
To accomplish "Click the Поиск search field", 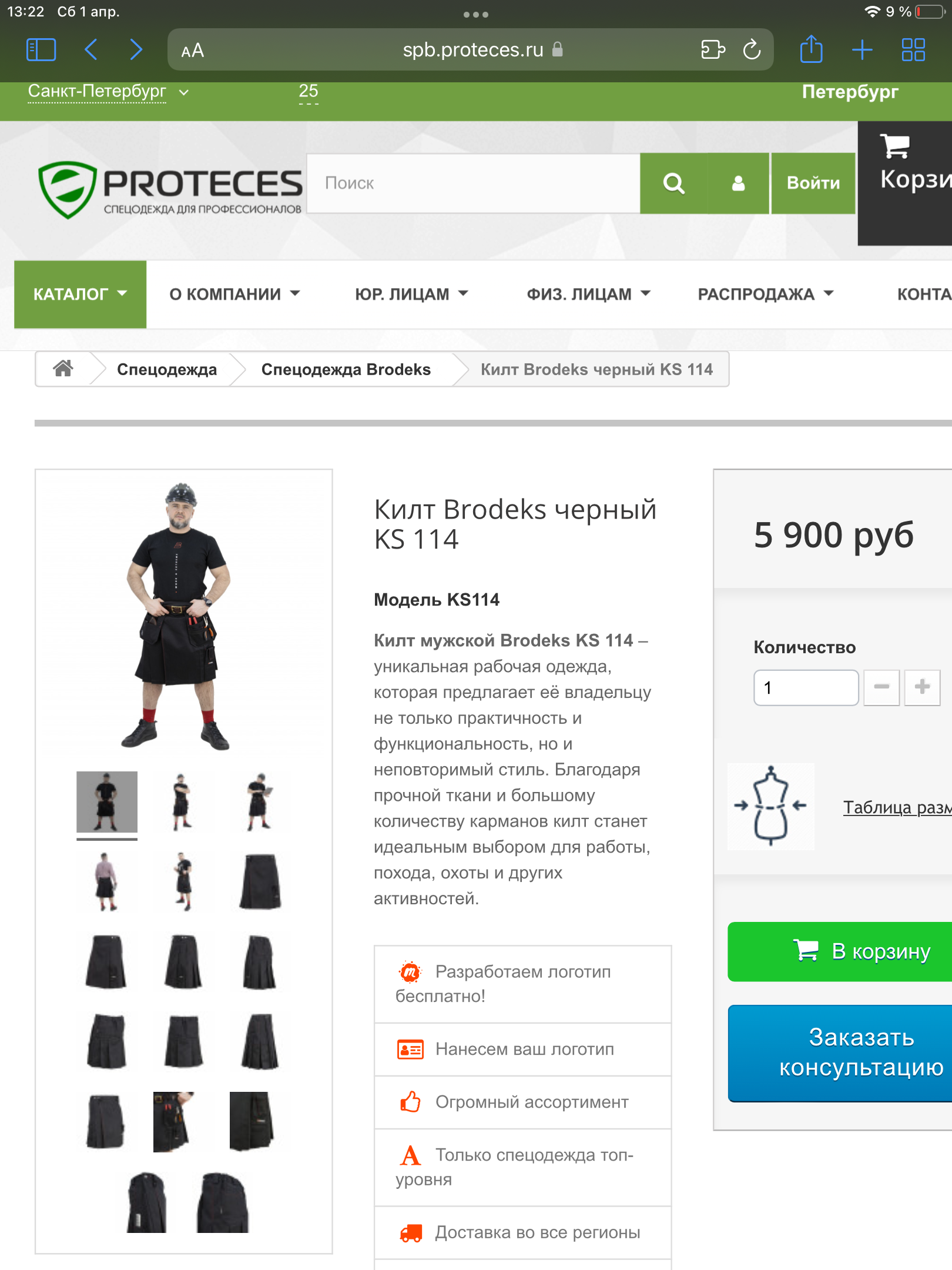I will coord(473,183).
